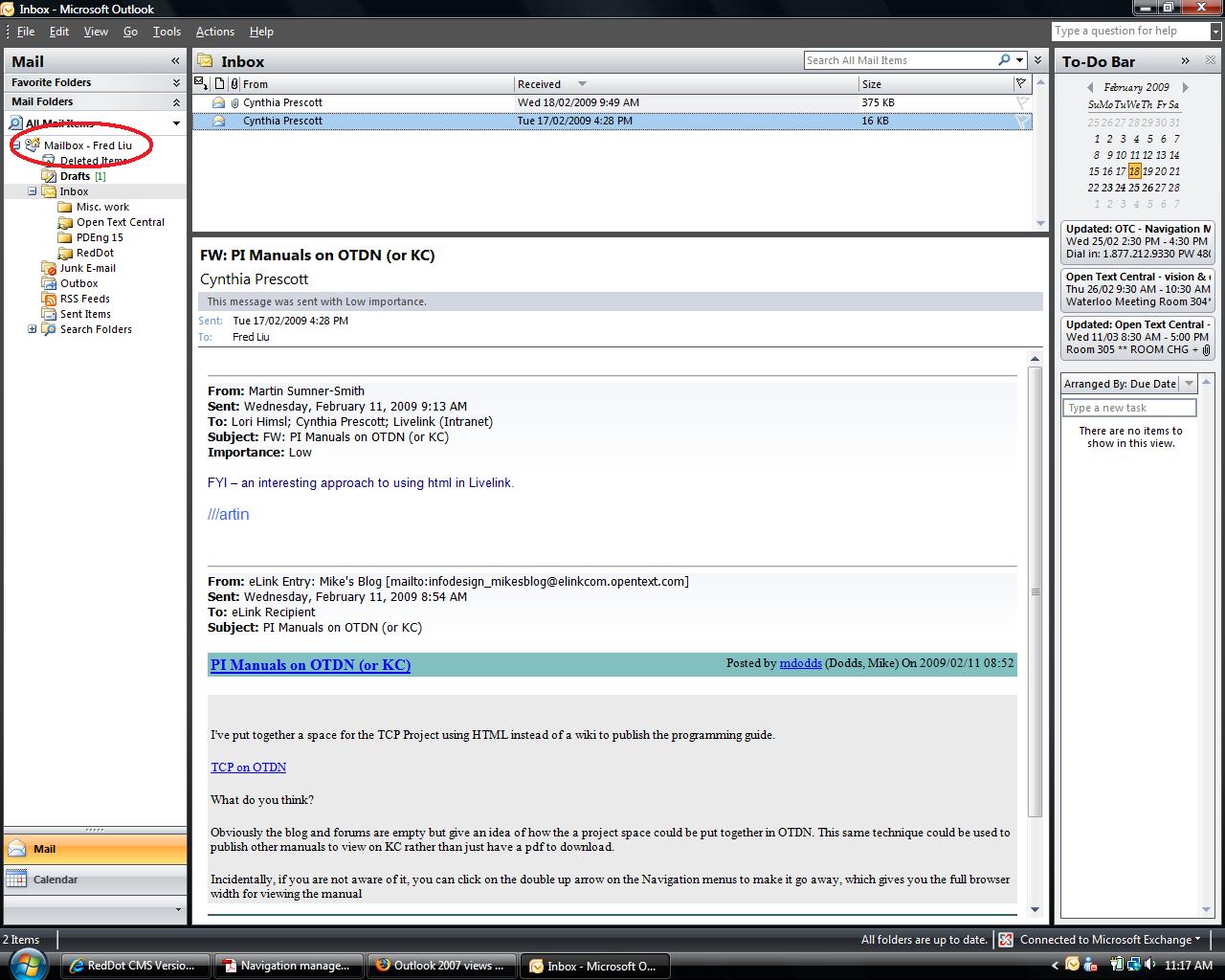1225x980 pixels.
Task: Open Connected to Microsoft Exchange dropdown
Action: pyautogui.click(x=1198, y=940)
